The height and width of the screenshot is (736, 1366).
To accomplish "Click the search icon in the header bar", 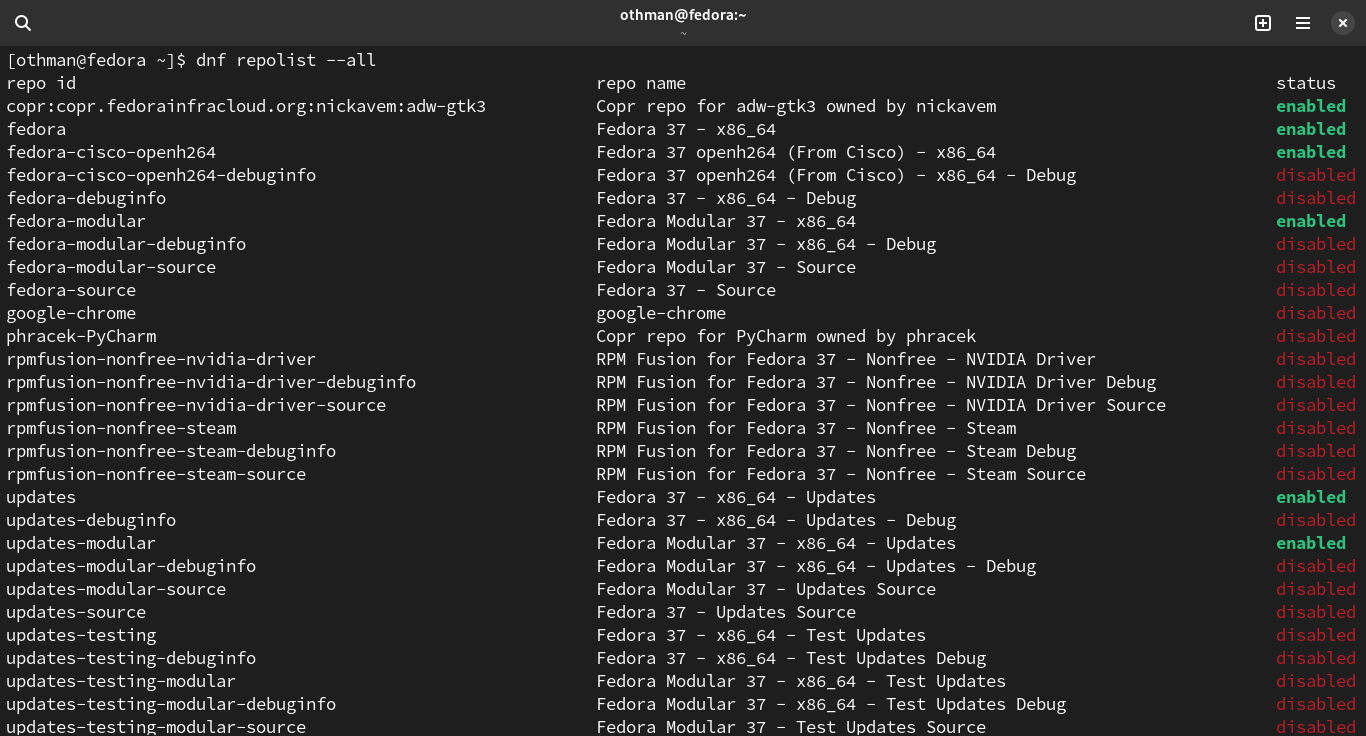I will (23, 23).
